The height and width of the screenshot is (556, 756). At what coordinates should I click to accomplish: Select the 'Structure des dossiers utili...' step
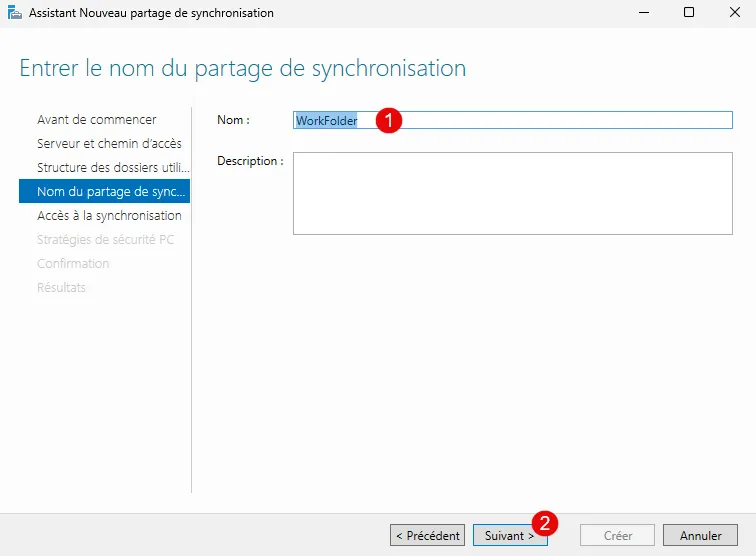click(112, 167)
